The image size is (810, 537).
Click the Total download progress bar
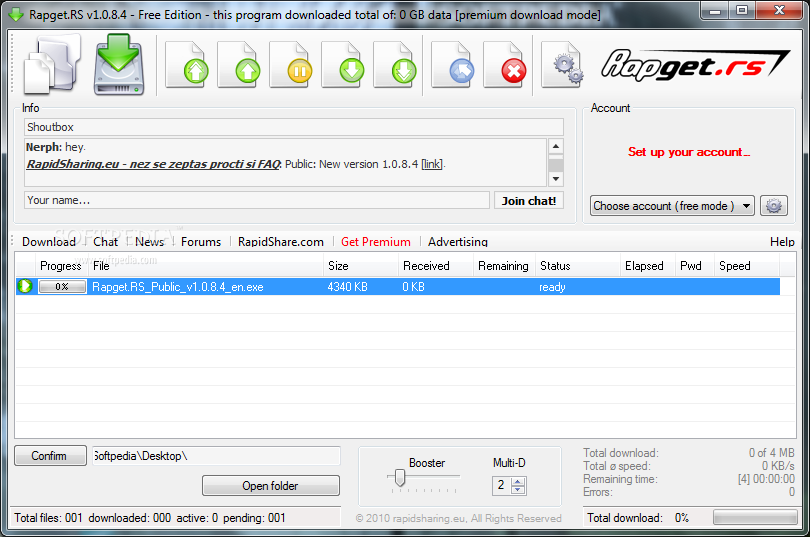(x=755, y=517)
